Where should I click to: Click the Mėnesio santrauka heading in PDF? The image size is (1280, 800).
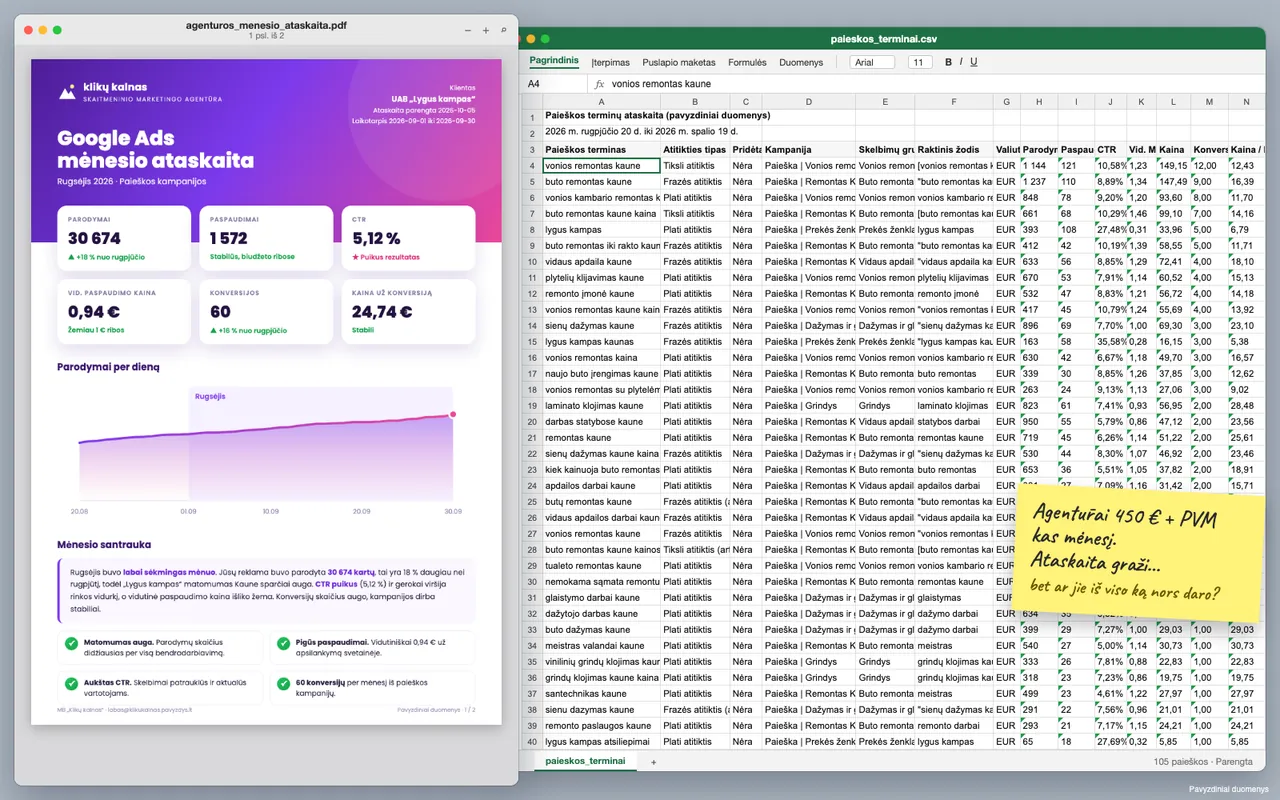tap(104, 545)
